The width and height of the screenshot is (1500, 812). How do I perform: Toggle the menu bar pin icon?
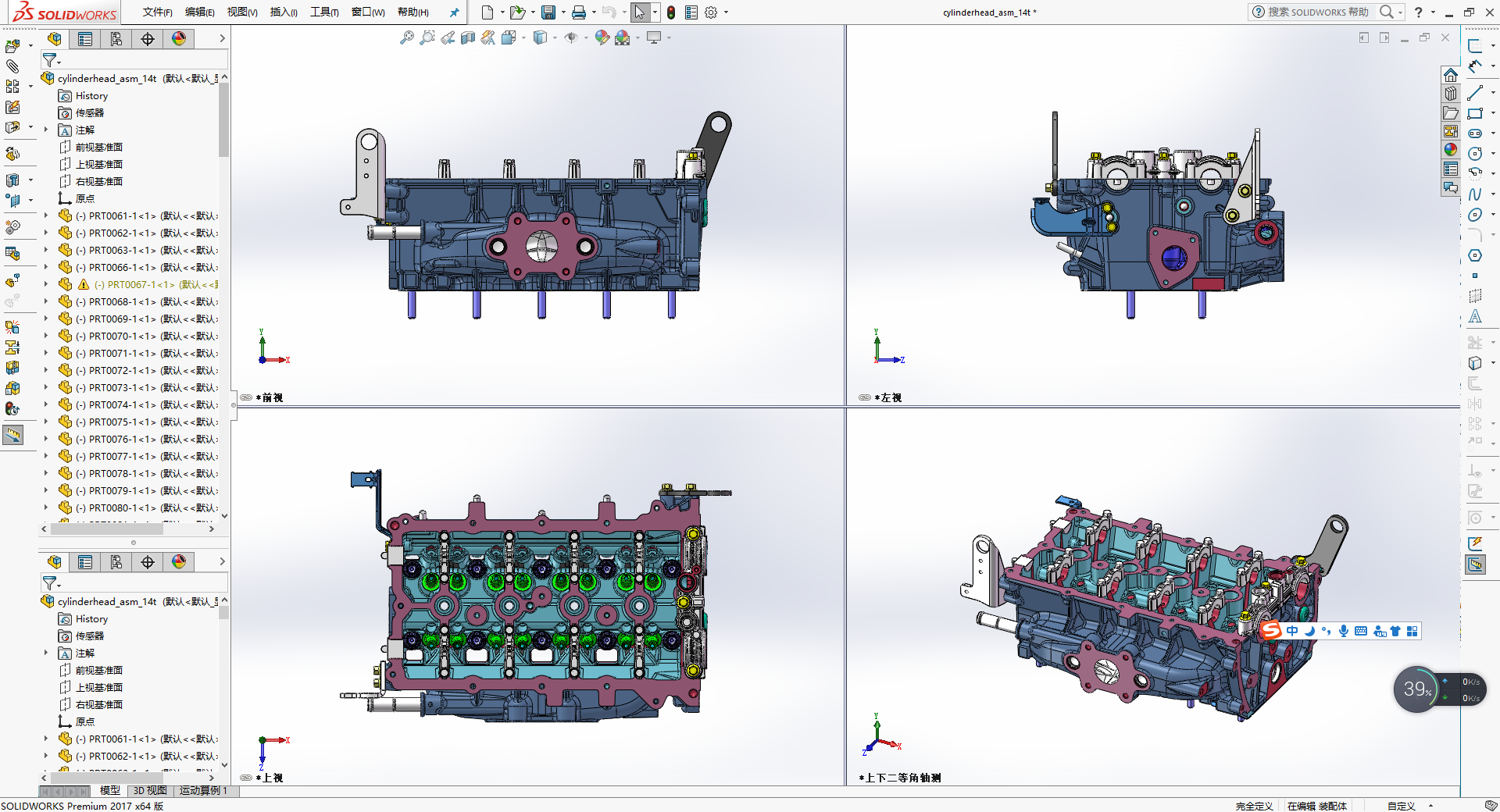pyautogui.click(x=454, y=12)
